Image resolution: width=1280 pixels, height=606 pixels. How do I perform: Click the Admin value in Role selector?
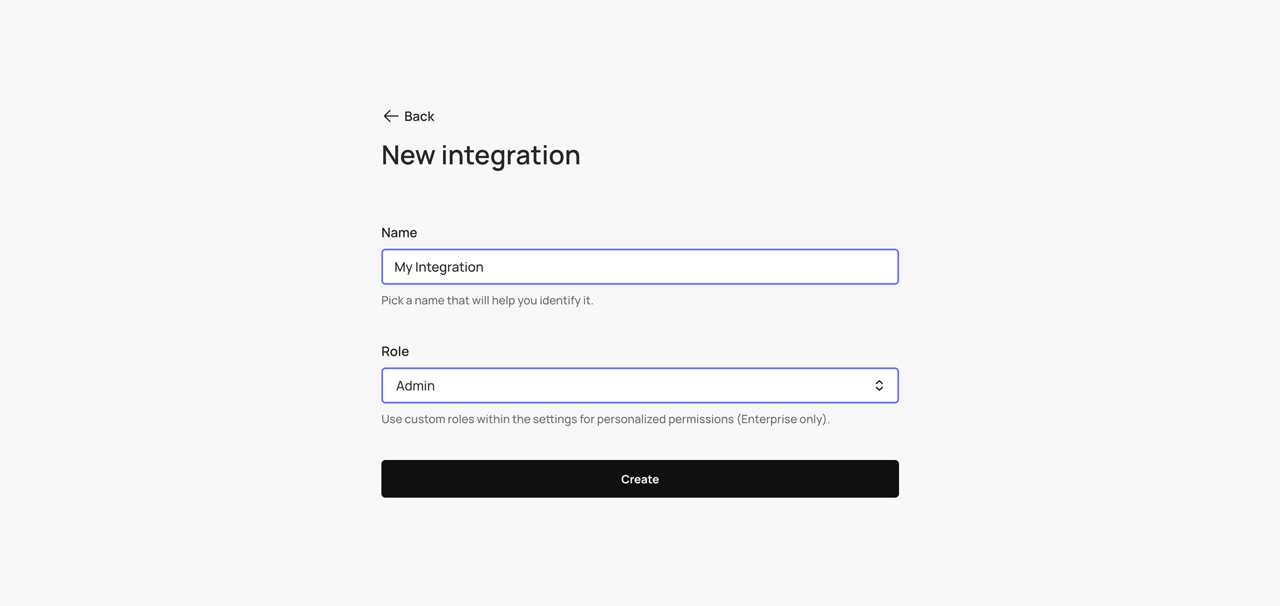click(415, 386)
